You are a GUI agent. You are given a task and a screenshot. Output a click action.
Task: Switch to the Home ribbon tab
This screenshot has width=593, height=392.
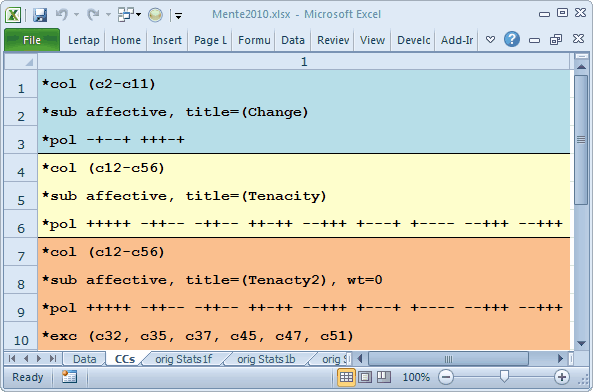point(126,40)
